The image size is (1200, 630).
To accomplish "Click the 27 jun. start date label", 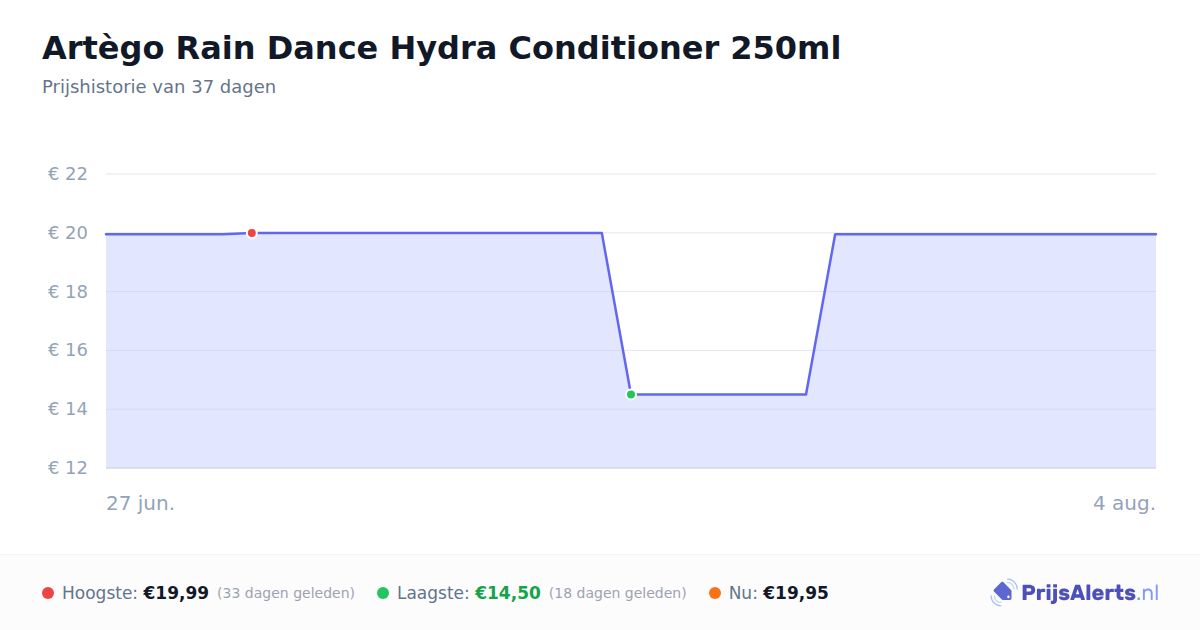I will (141, 503).
